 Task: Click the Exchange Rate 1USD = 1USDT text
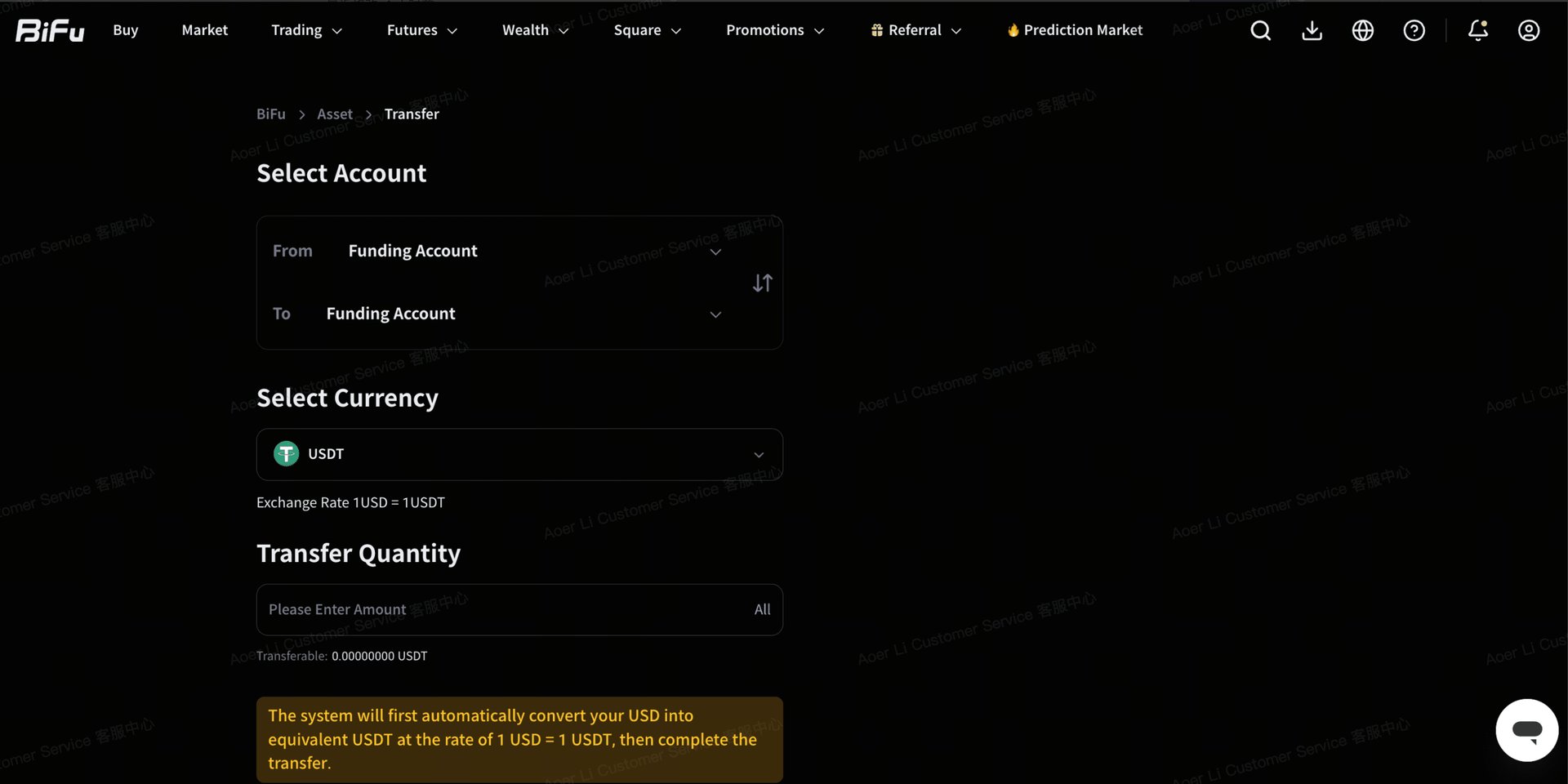pos(350,502)
